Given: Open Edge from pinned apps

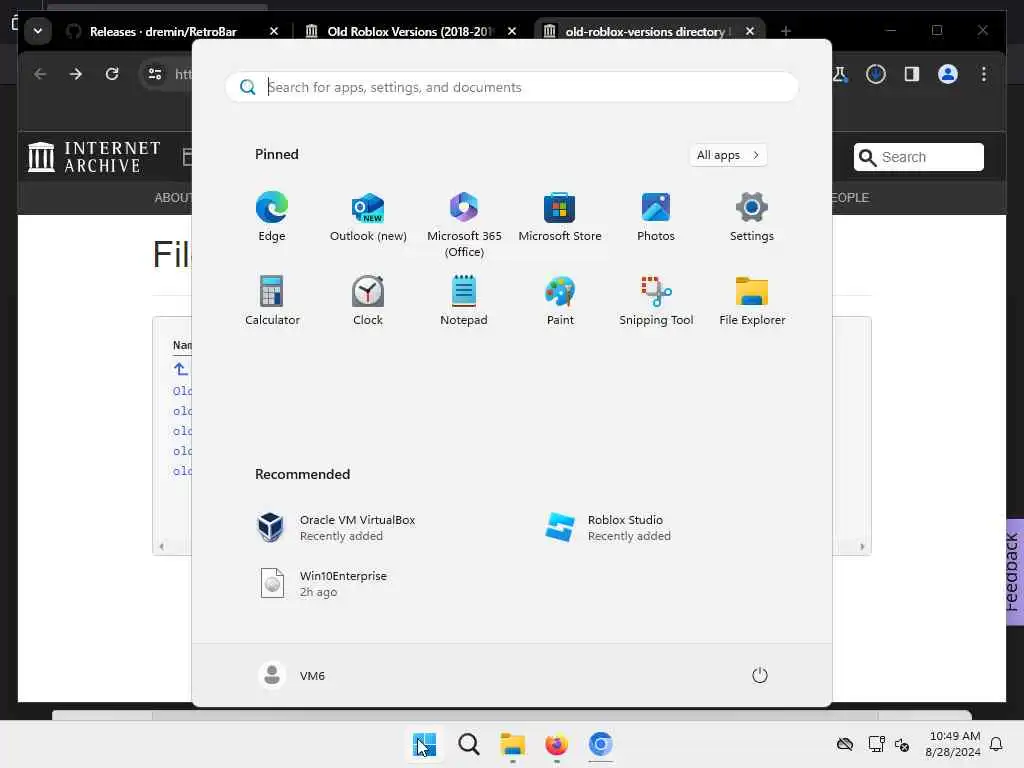Looking at the screenshot, I should [272, 217].
